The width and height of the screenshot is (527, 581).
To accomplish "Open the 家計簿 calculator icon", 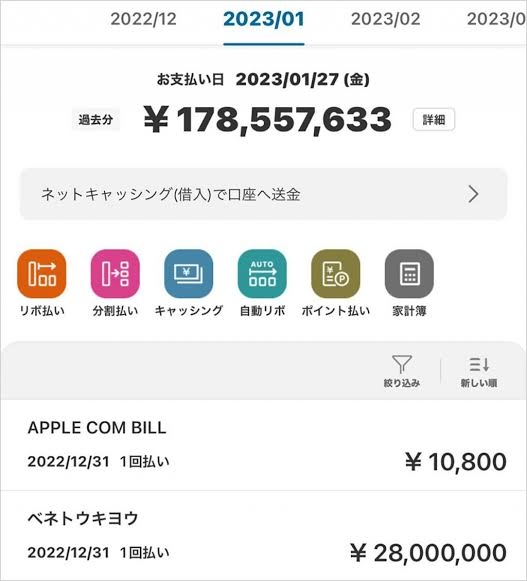I will click(x=409, y=274).
